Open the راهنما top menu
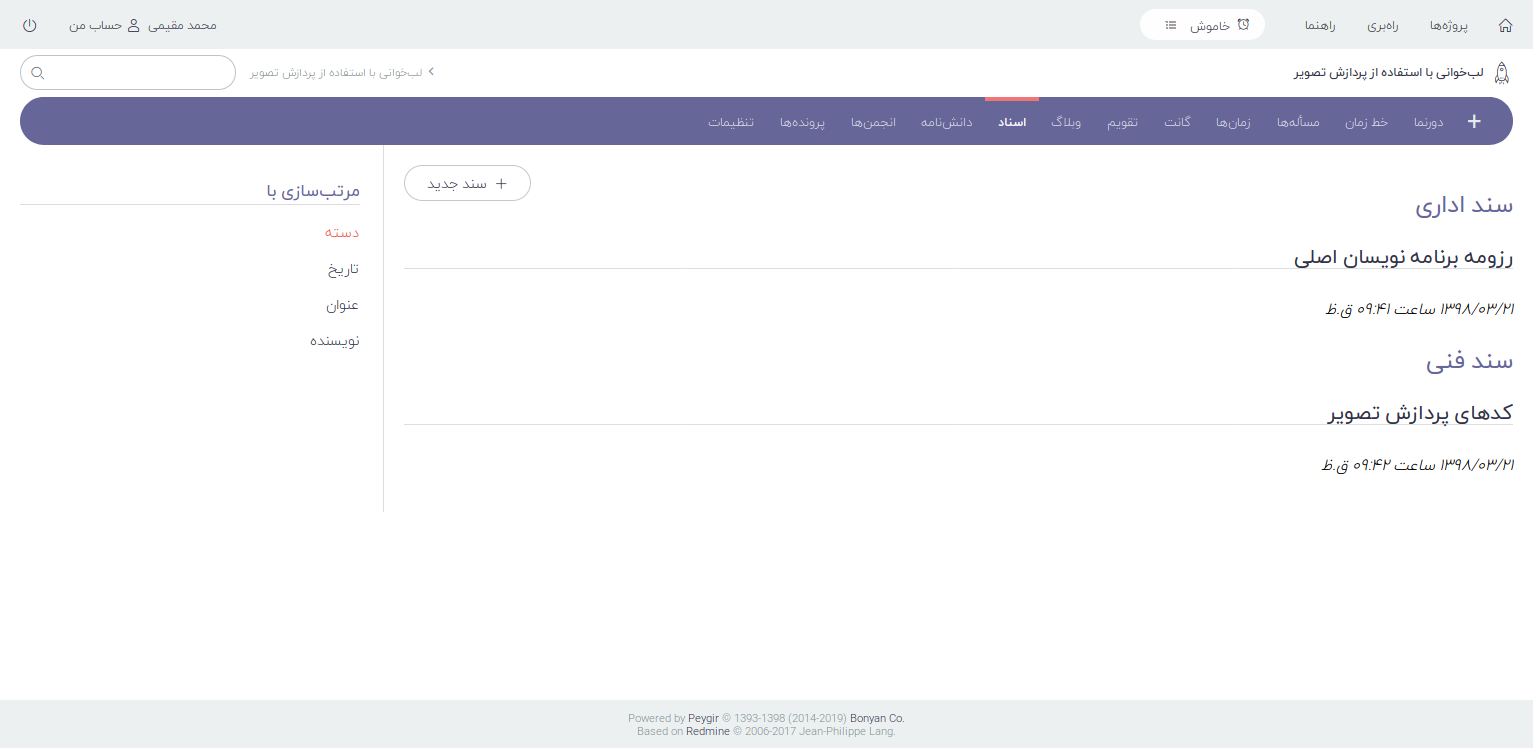Viewport: 1533px width, 748px height. coord(1320,25)
